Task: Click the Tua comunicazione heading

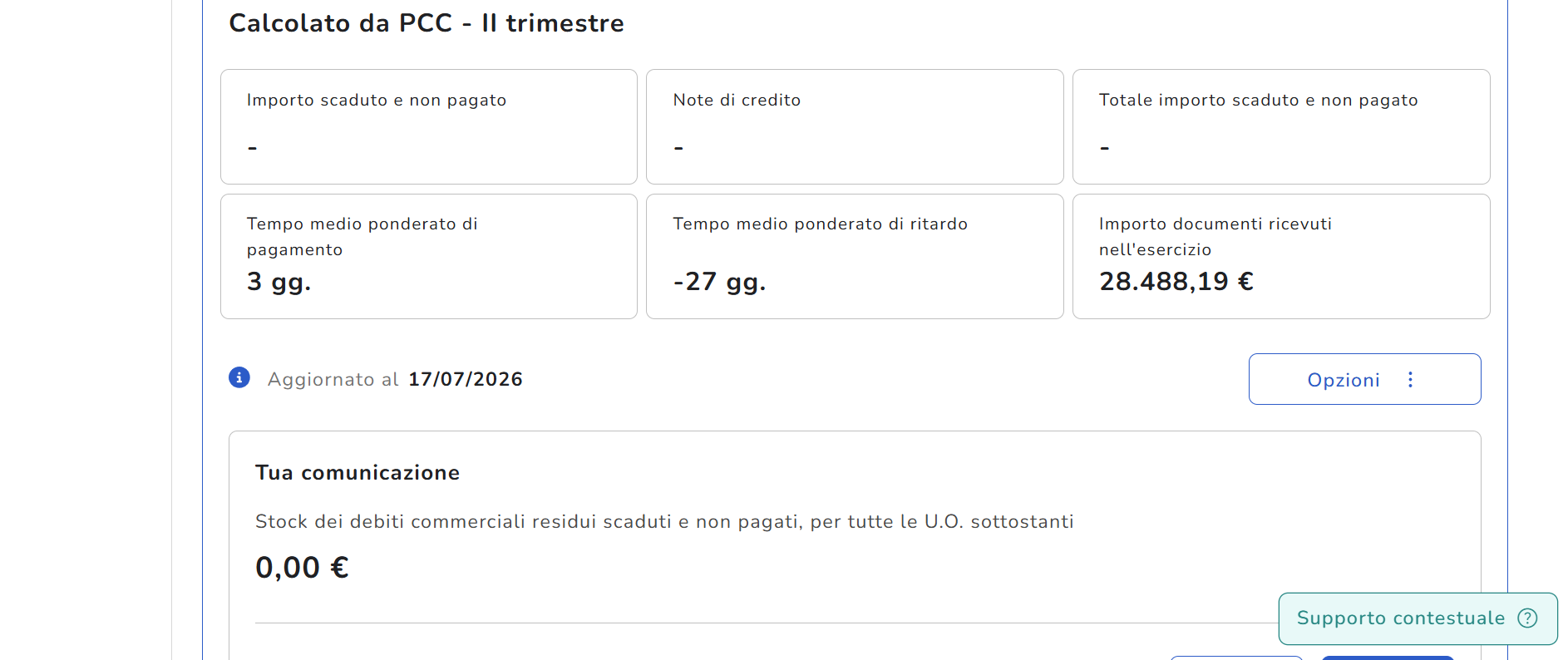Action: [357, 473]
